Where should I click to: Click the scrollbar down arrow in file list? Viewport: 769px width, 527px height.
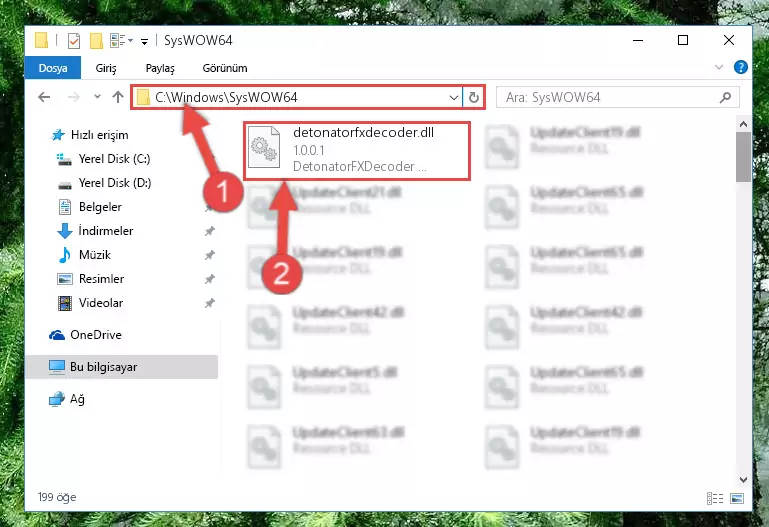pos(743,479)
